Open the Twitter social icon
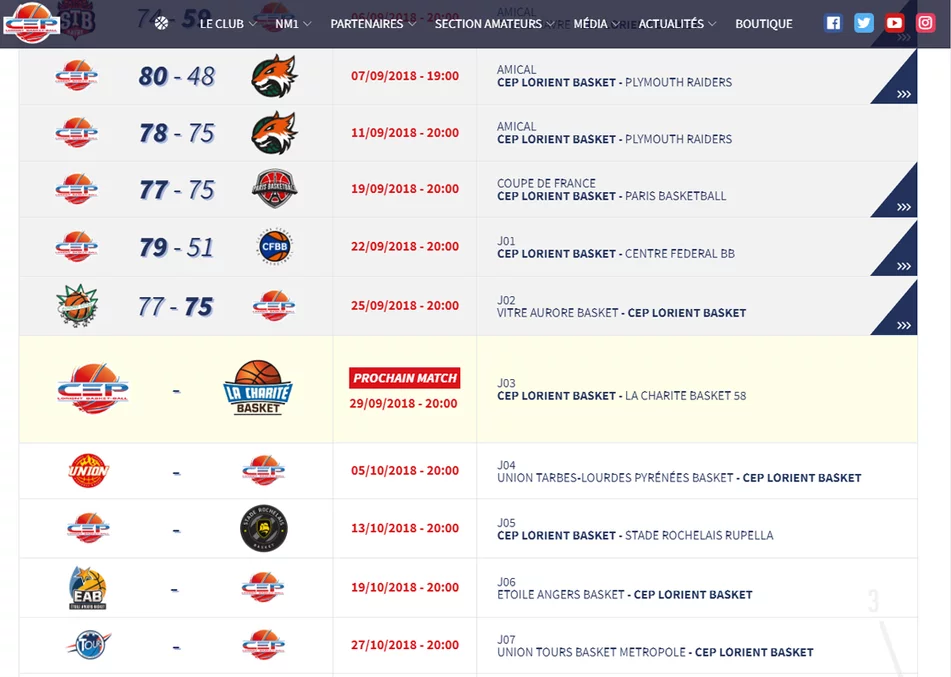This screenshot has height=677, width=951. [x=864, y=23]
